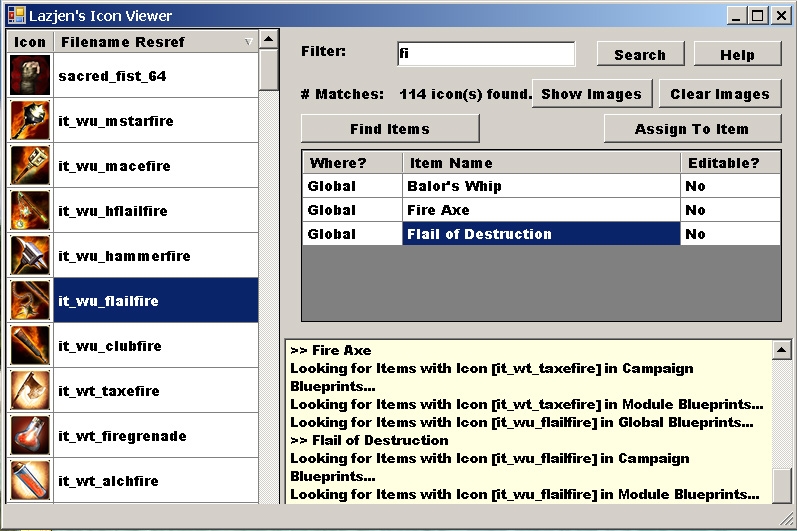Click the Find Items button
Viewport: 797px width, 531px height.
[390, 129]
